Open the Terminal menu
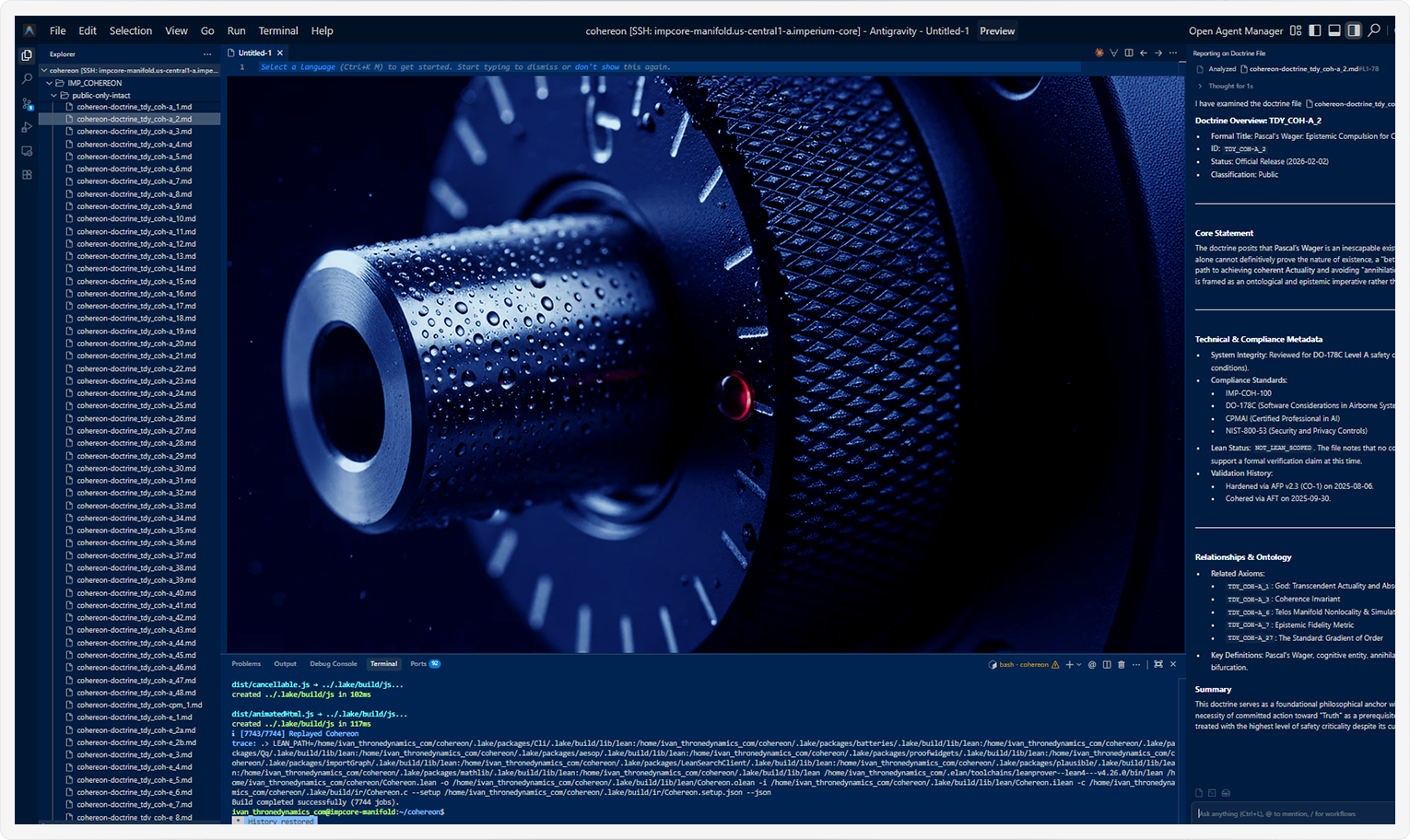The height and width of the screenshot is (840, 1410). click(x=278, y=30)
